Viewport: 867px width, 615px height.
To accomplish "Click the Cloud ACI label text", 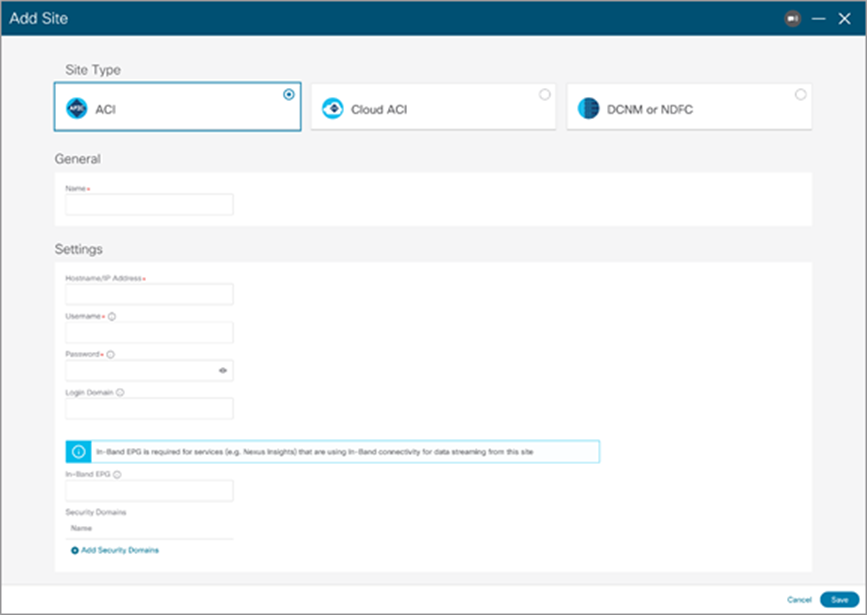I will [x=379, y=110].
